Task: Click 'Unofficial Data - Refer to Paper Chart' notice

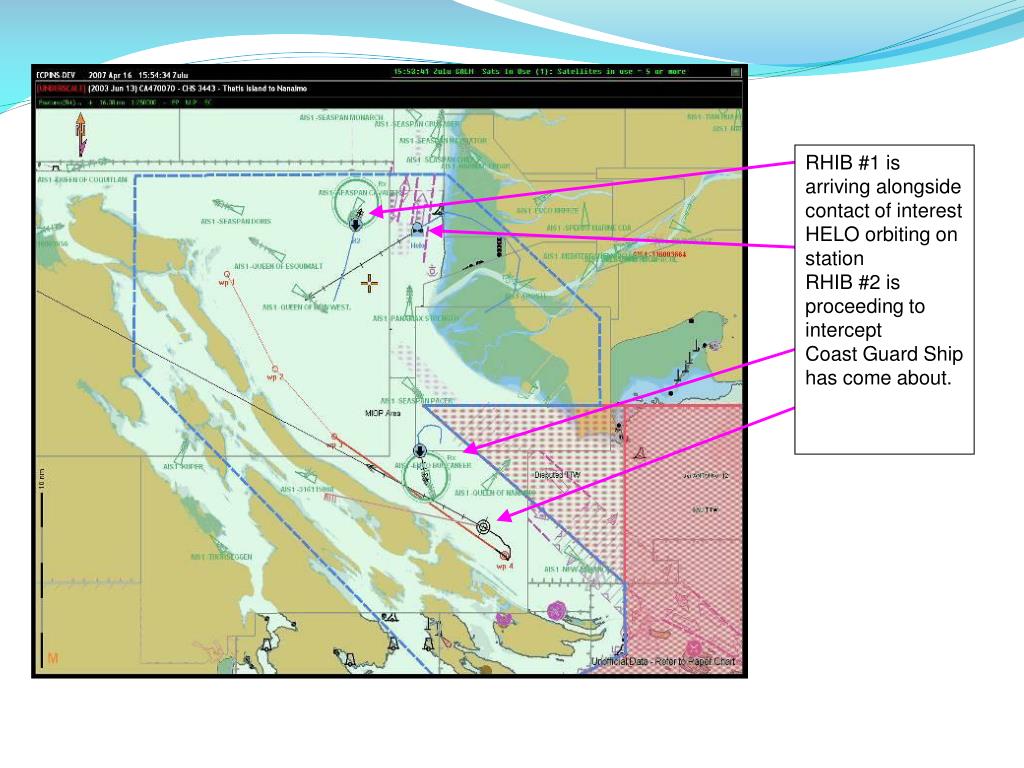Action: (664, 662)
